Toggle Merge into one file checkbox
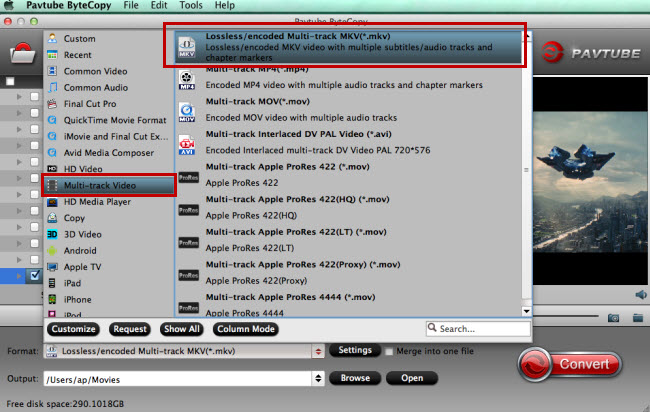The image size is (650, 412). tap(389, 351)
